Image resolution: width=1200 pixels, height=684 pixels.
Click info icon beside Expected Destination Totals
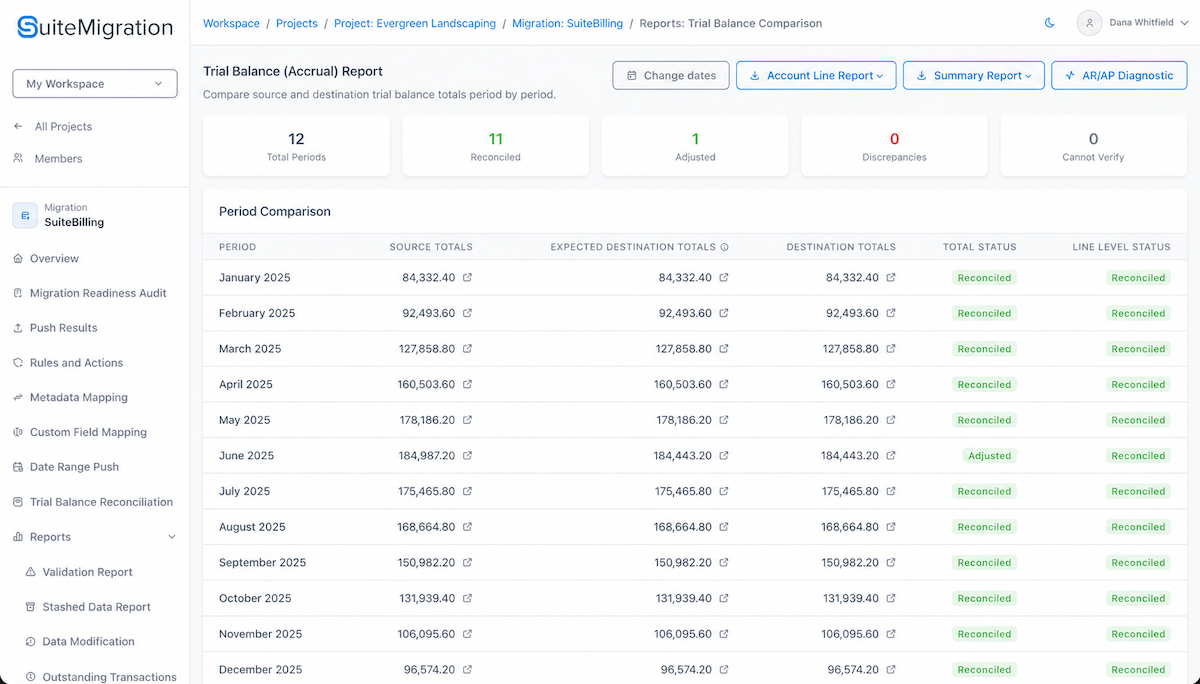[x=725, y=247]
